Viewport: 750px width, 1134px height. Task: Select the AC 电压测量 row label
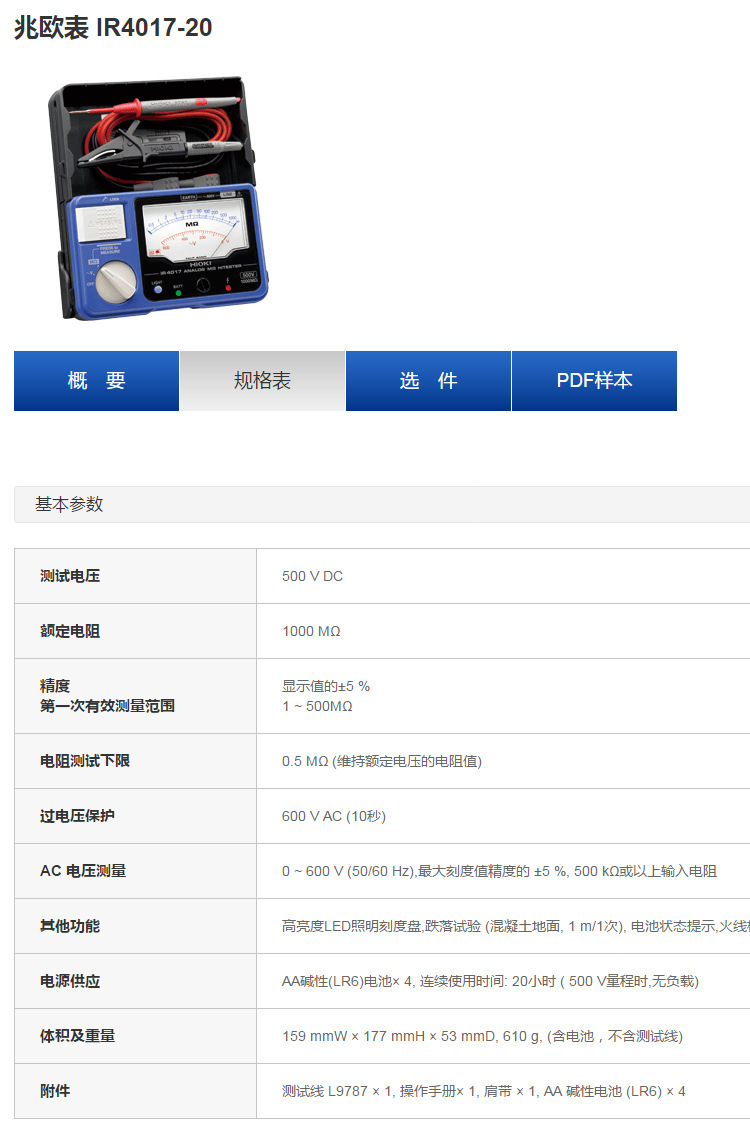click(83, 871)
